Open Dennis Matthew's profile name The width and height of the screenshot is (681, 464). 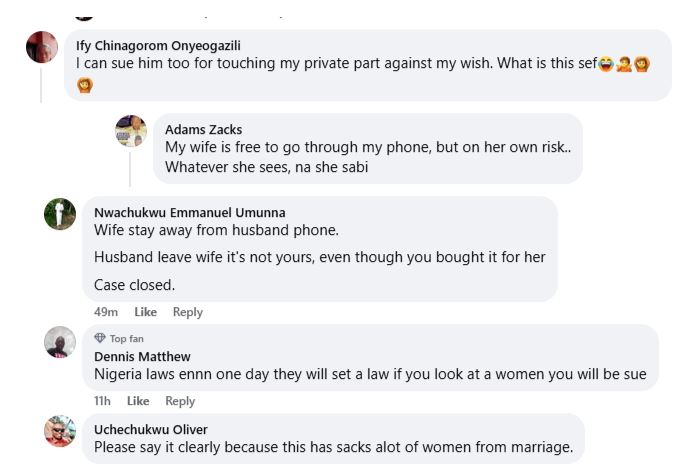click(142, 356)
